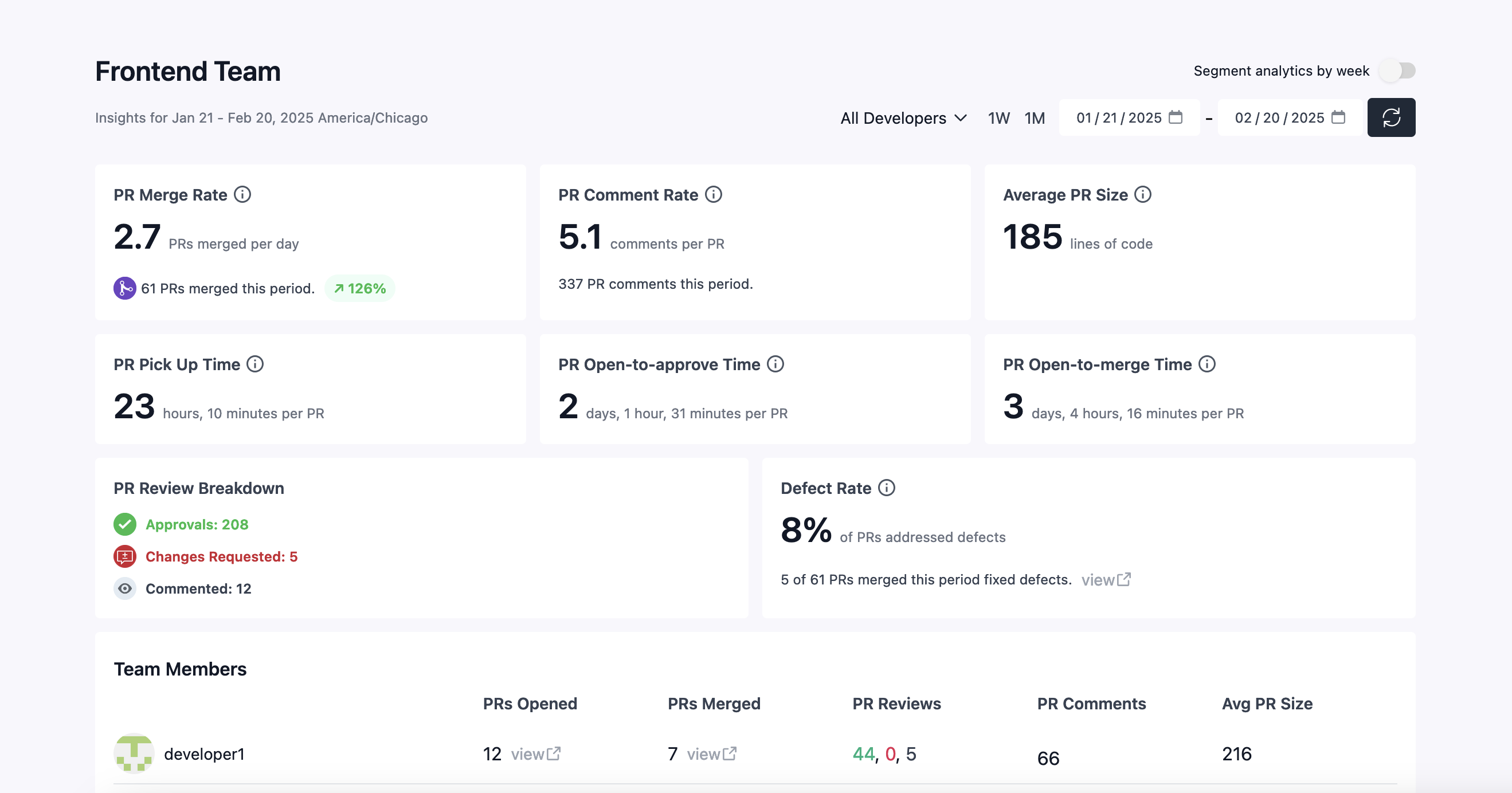Open view link for defect PRs
1512x793 pixels.
(1106, 580)
